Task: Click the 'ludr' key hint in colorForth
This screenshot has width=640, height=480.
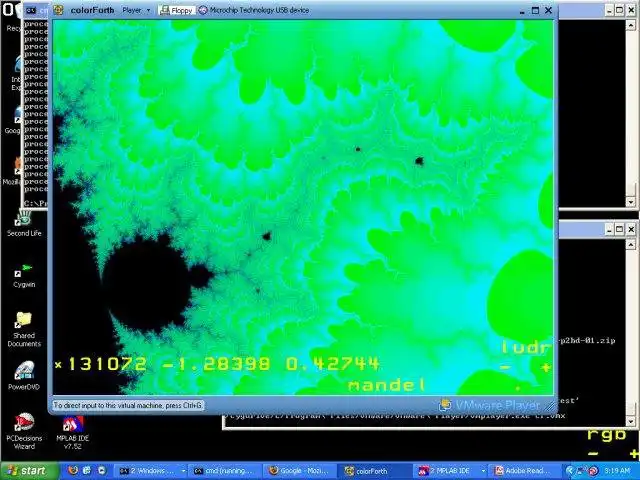Action: (526, 347)
